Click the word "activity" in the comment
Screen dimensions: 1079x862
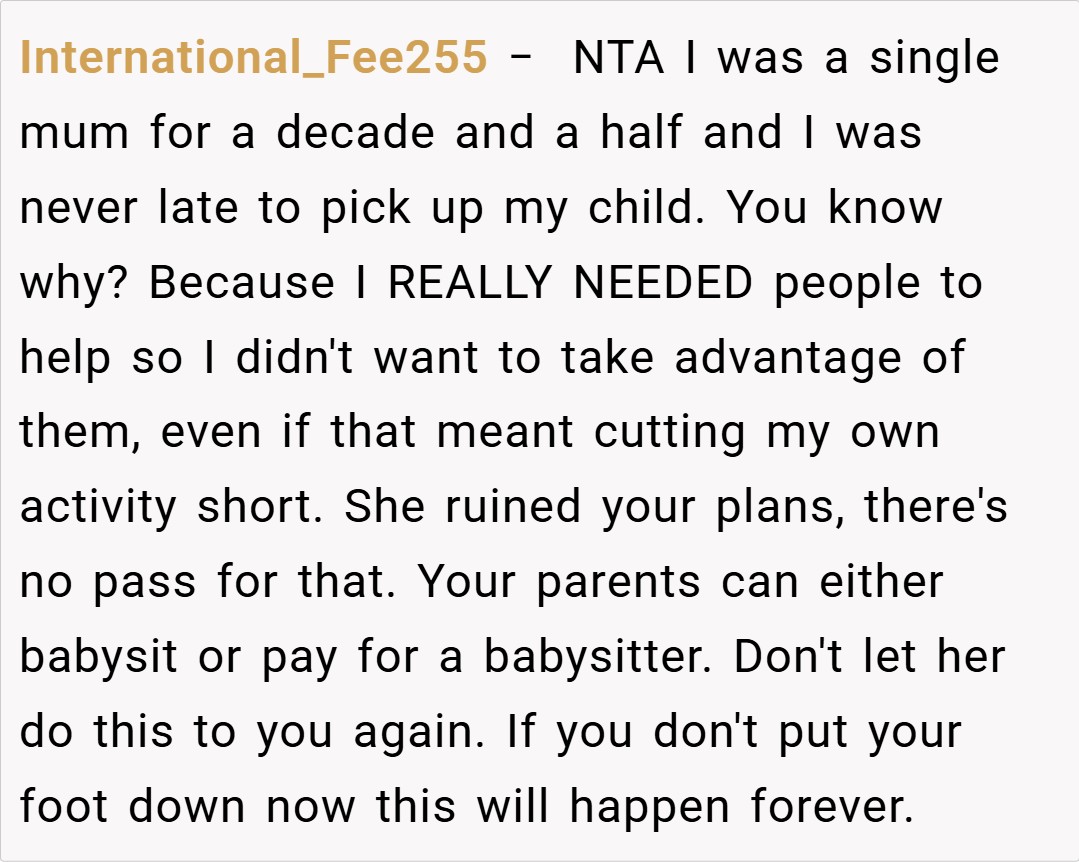click(98, 508)
